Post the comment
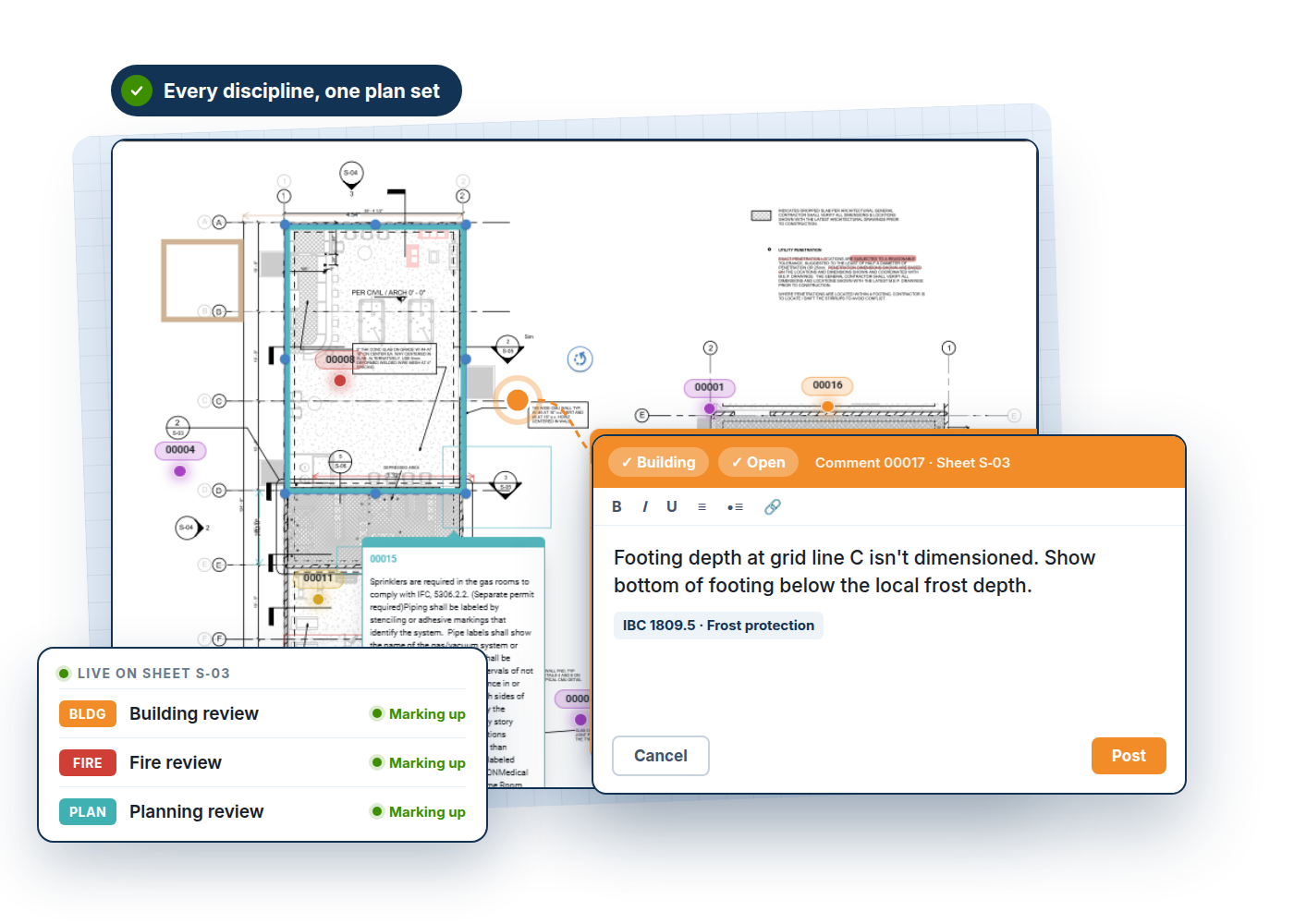 click(1129, 756)
